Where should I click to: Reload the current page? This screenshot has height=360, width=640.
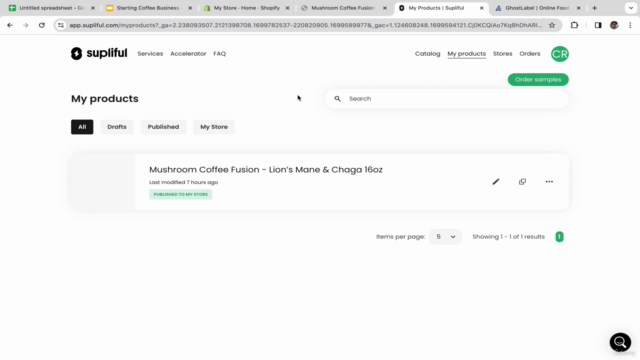pos(42,25)
